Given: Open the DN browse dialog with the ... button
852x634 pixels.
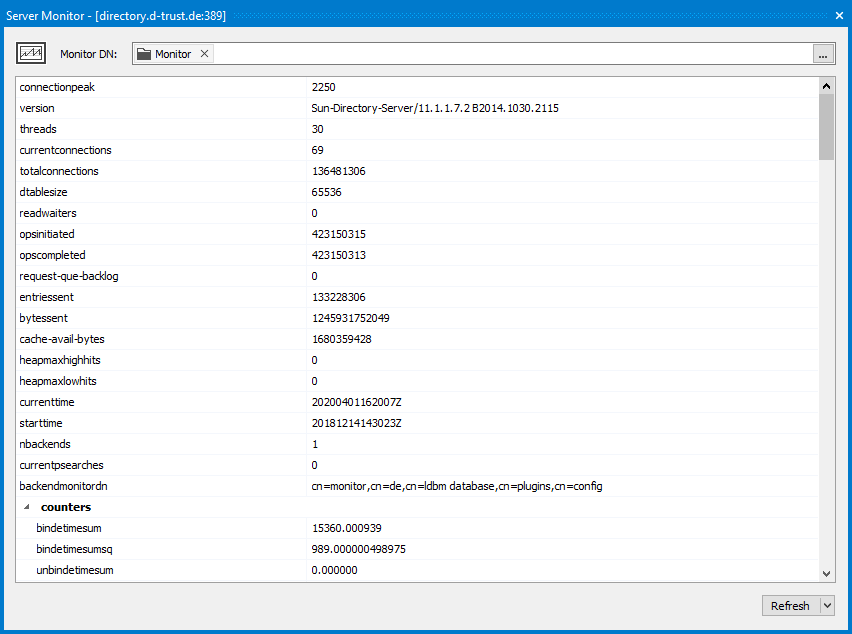Looking at the screenshot, I should [822, 53].
